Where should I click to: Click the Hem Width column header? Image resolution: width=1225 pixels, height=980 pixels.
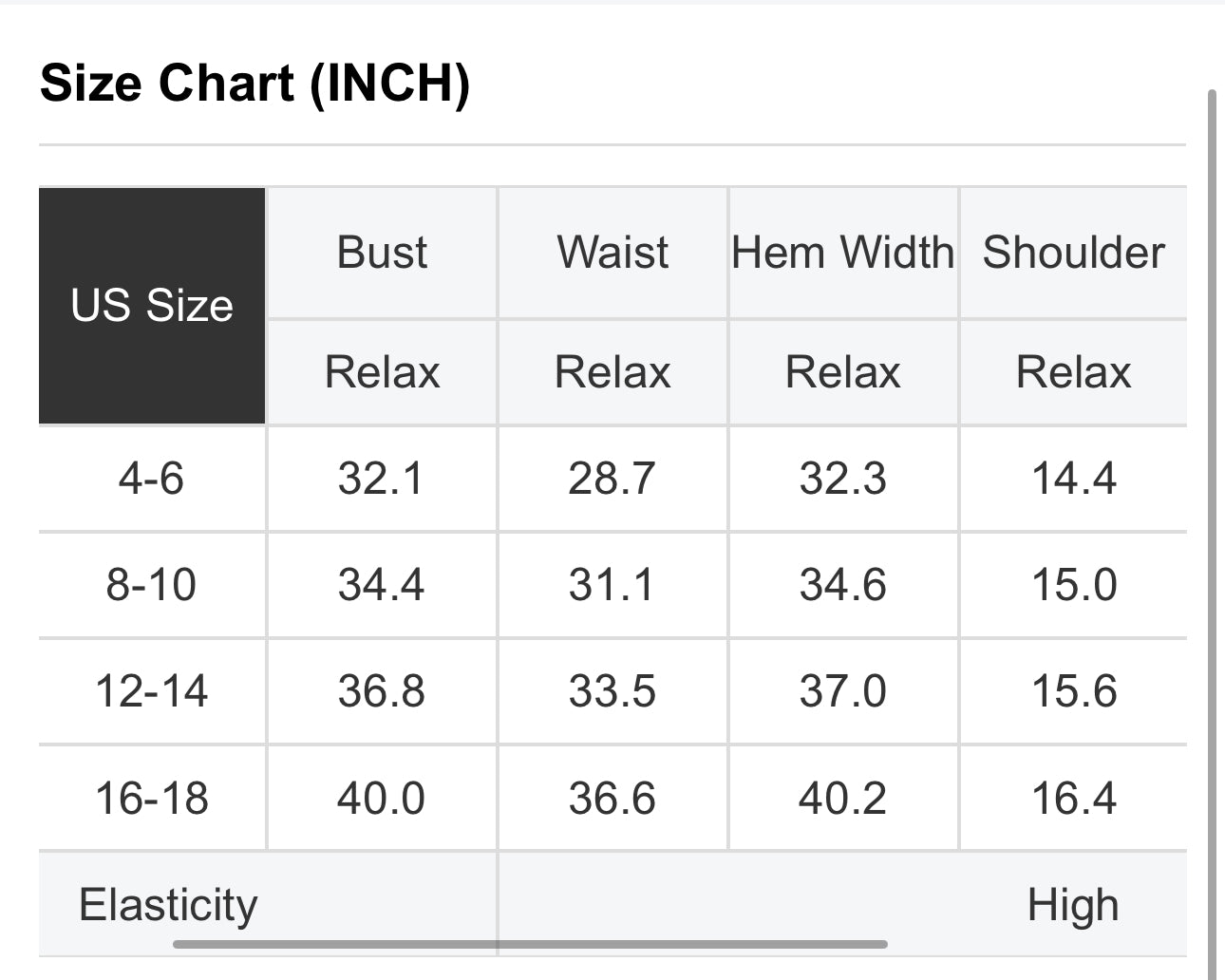[842, 253]
